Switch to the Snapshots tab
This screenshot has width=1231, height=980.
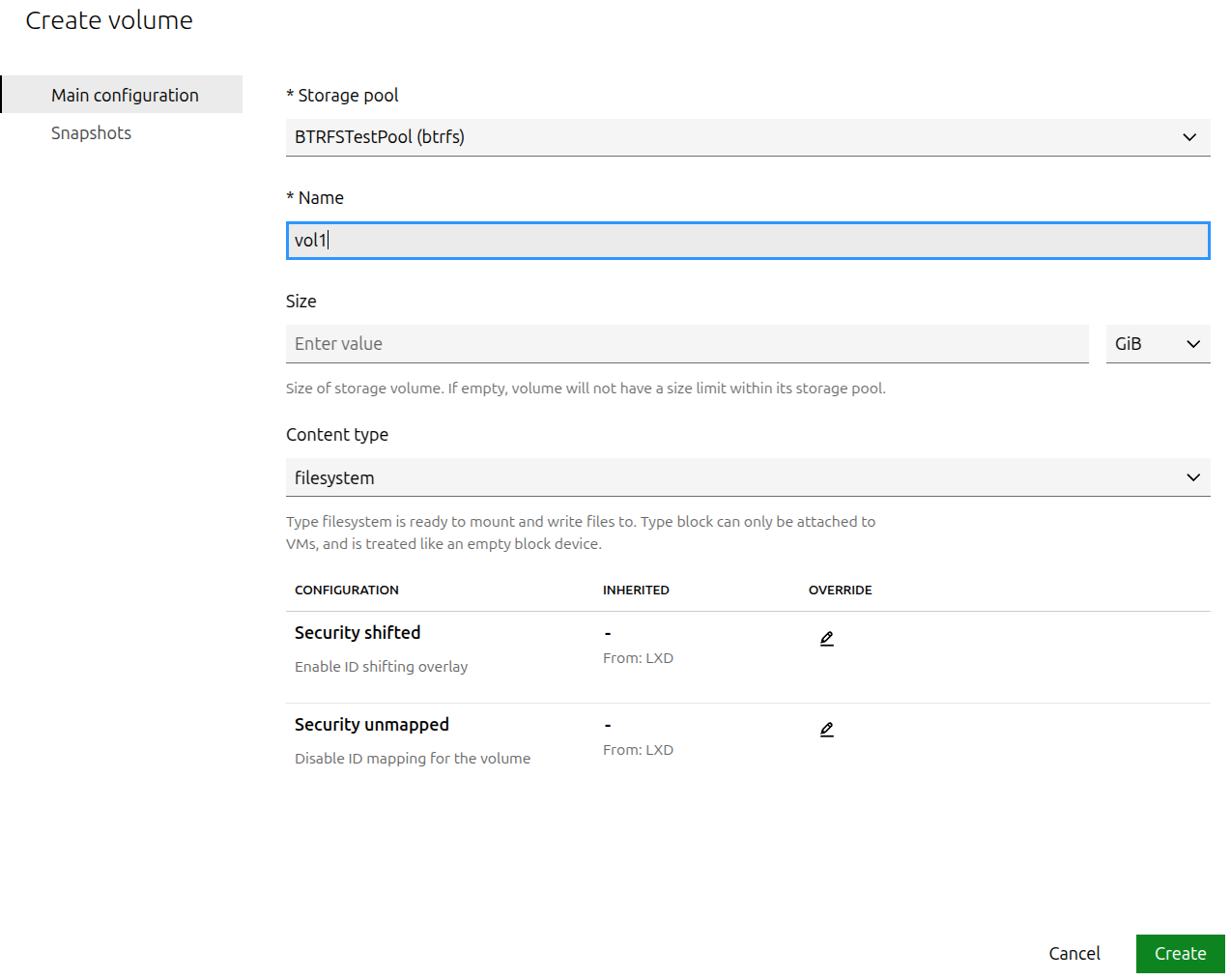91,133
